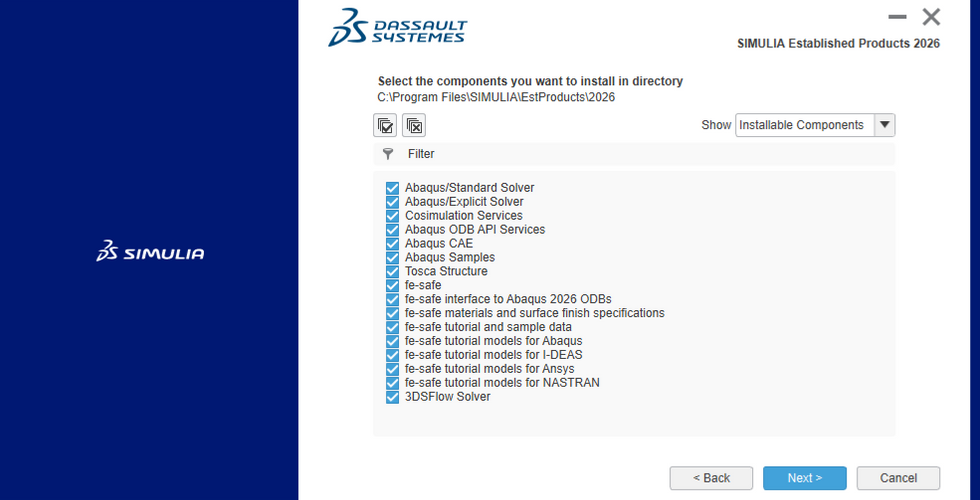
Task: Toggle Abaqus ODB API Services checkbox
Action: [392, 229]
